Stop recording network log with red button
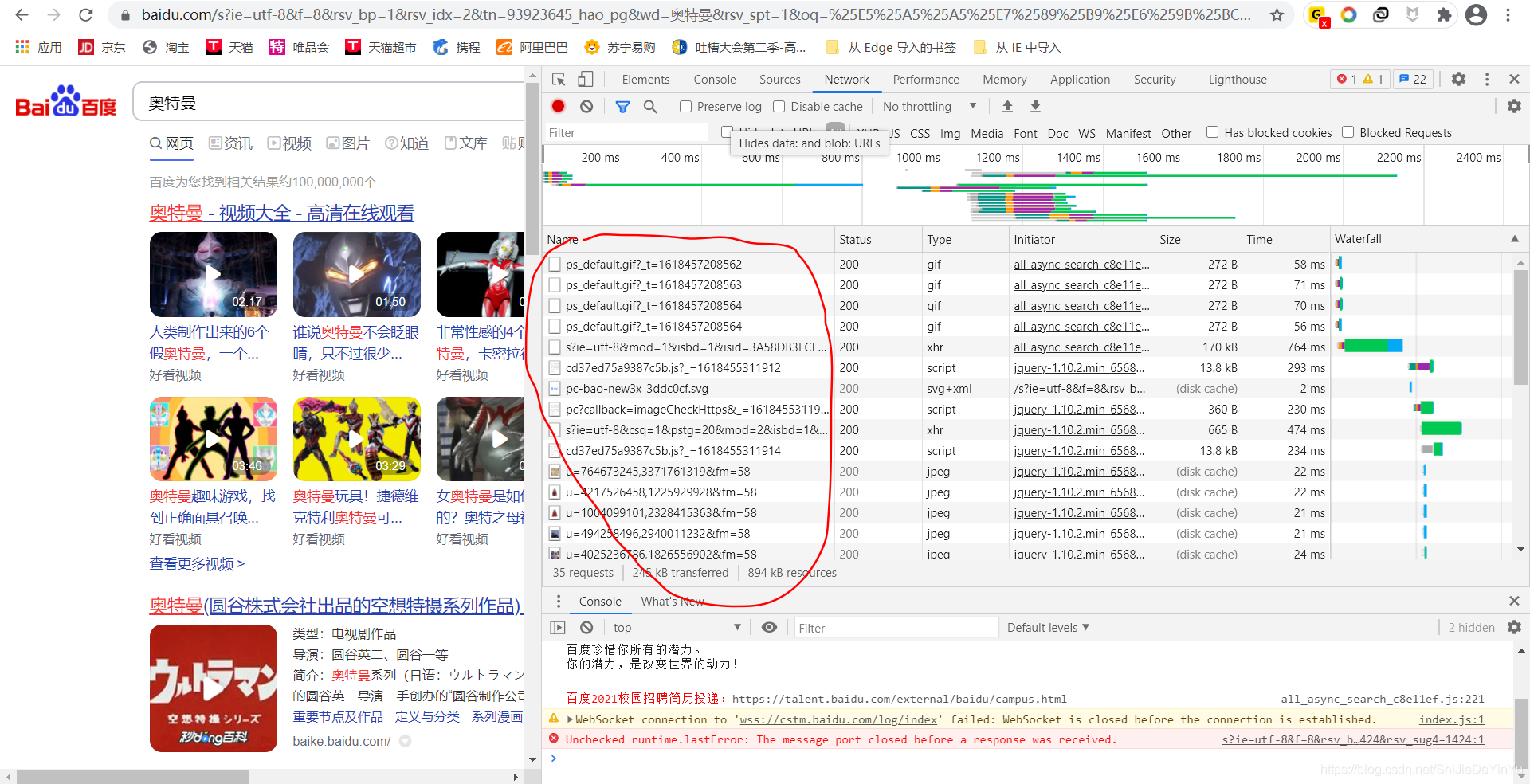 click(559, 106)
